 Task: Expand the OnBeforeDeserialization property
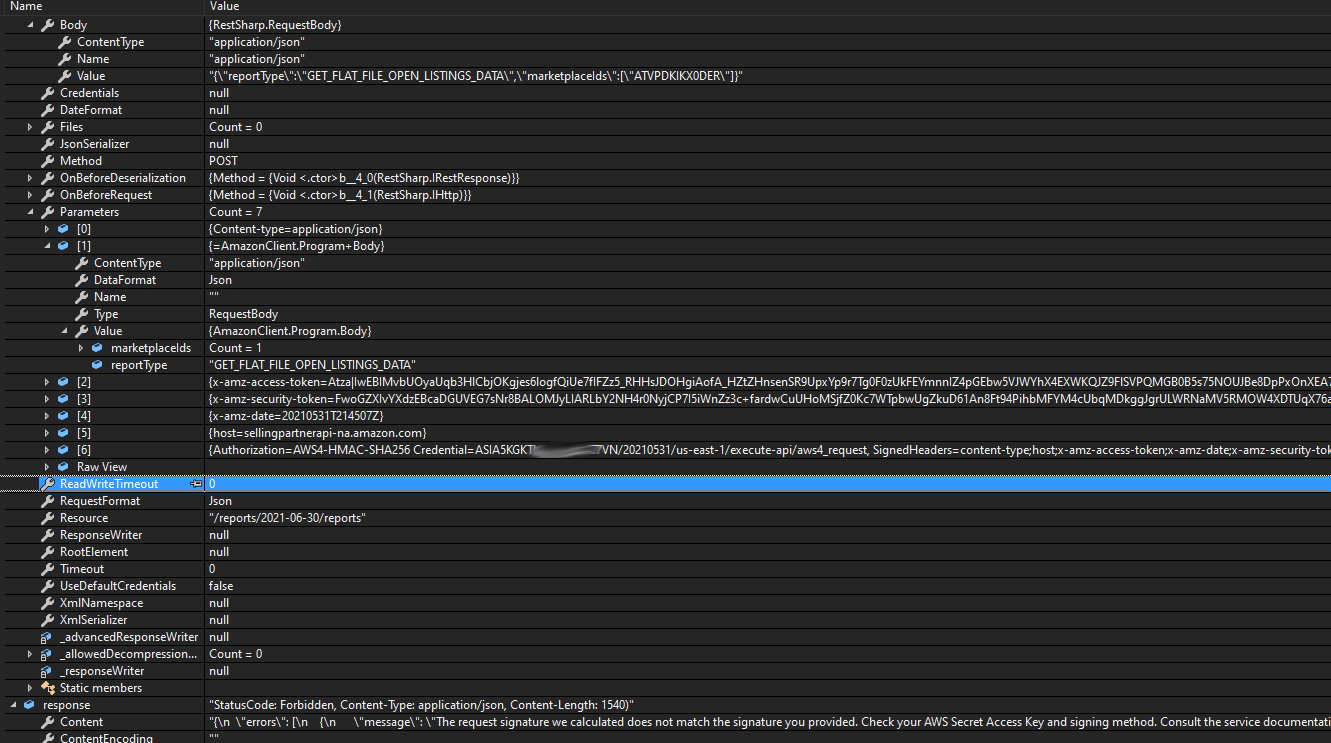pos(30,178)
